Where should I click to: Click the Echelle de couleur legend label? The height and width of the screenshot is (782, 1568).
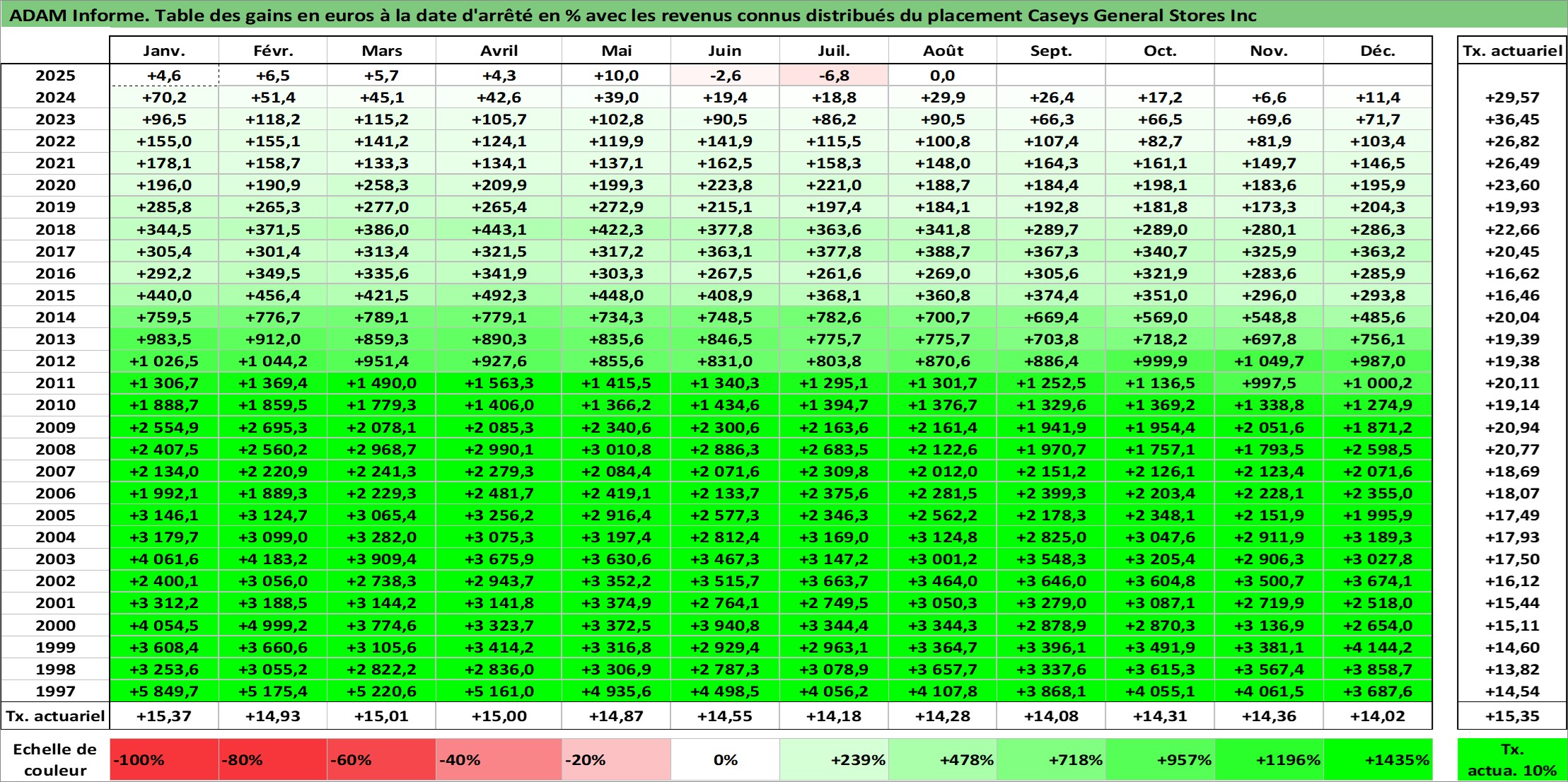[x=55, y=760]
